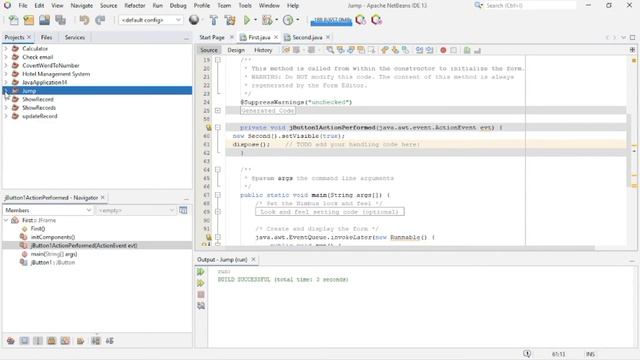The height and width of the screenshot is (360, 640).
Task: Click the Build Project hammer icon
Action: point(213,20)
